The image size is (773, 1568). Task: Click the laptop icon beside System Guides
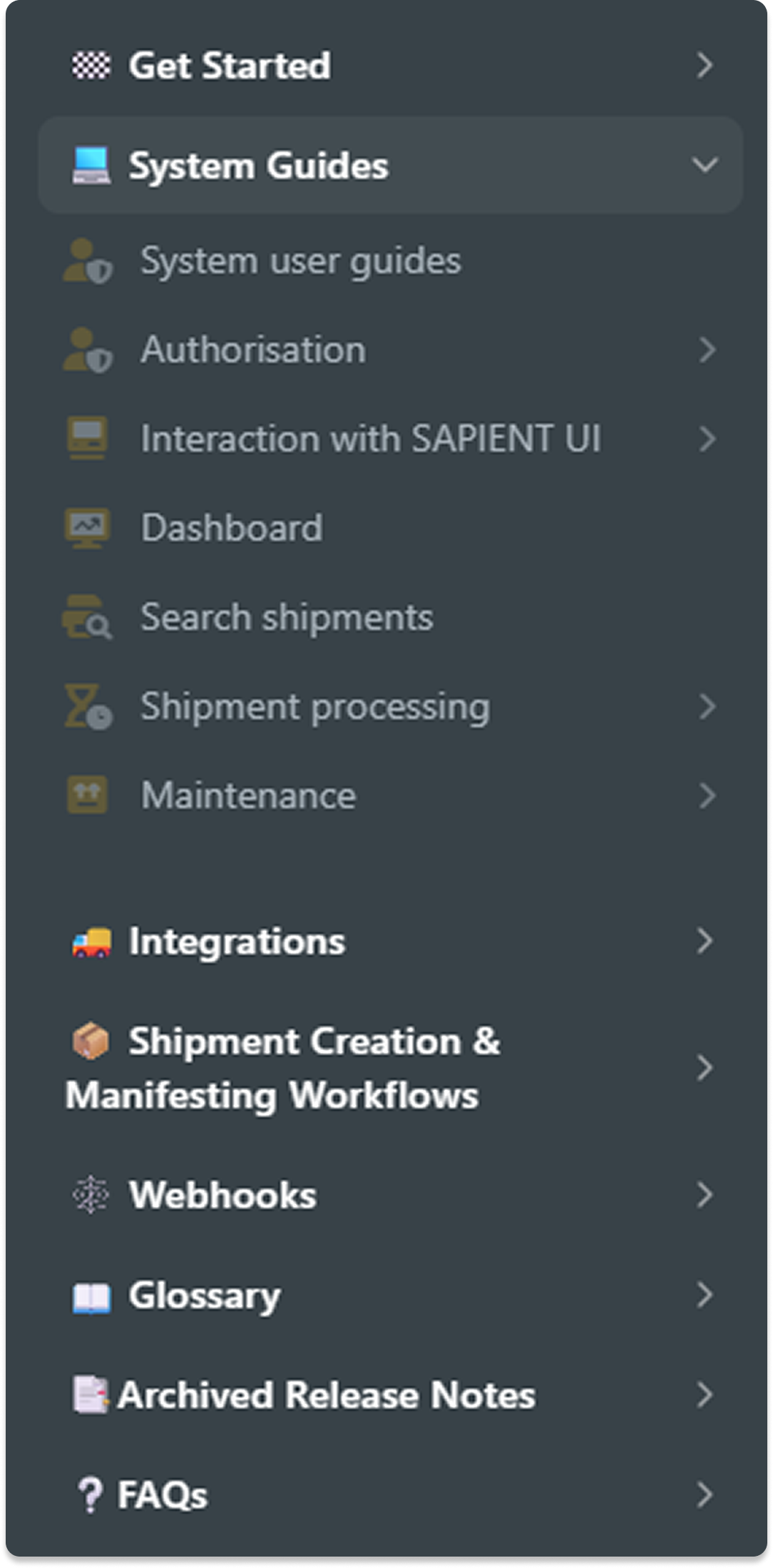(91, 166)
